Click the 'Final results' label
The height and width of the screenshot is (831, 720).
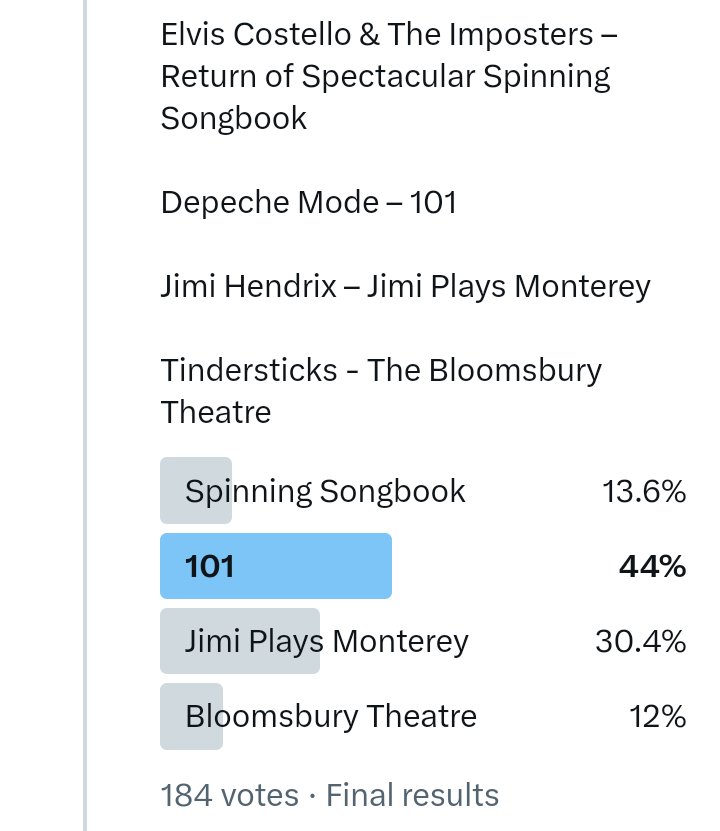(x=412, y=795)
